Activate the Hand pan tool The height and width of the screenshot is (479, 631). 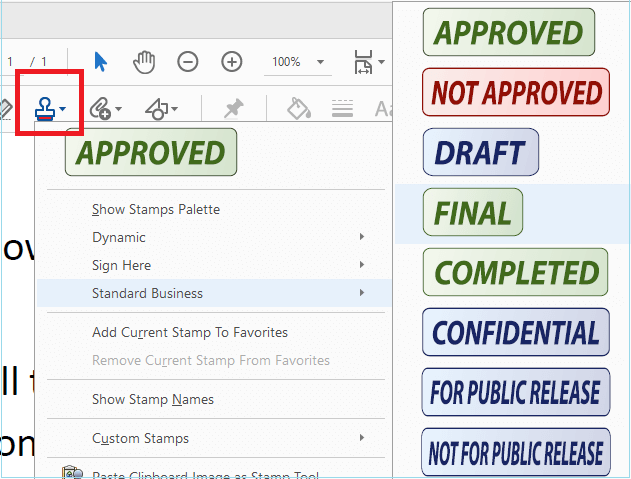(x=145, y=61)
